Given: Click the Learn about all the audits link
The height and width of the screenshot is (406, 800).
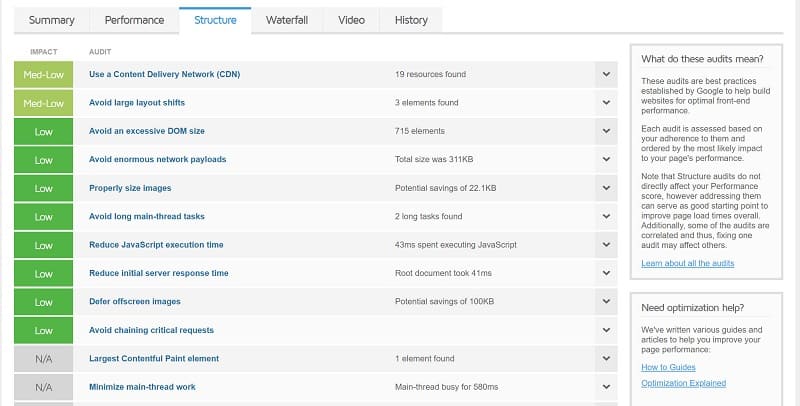Looking at the screenshot, I should 688,263.
